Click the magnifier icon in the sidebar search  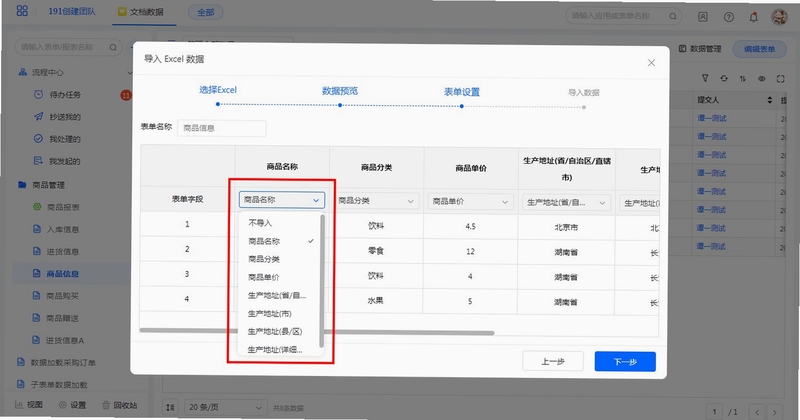pos(113,47)
